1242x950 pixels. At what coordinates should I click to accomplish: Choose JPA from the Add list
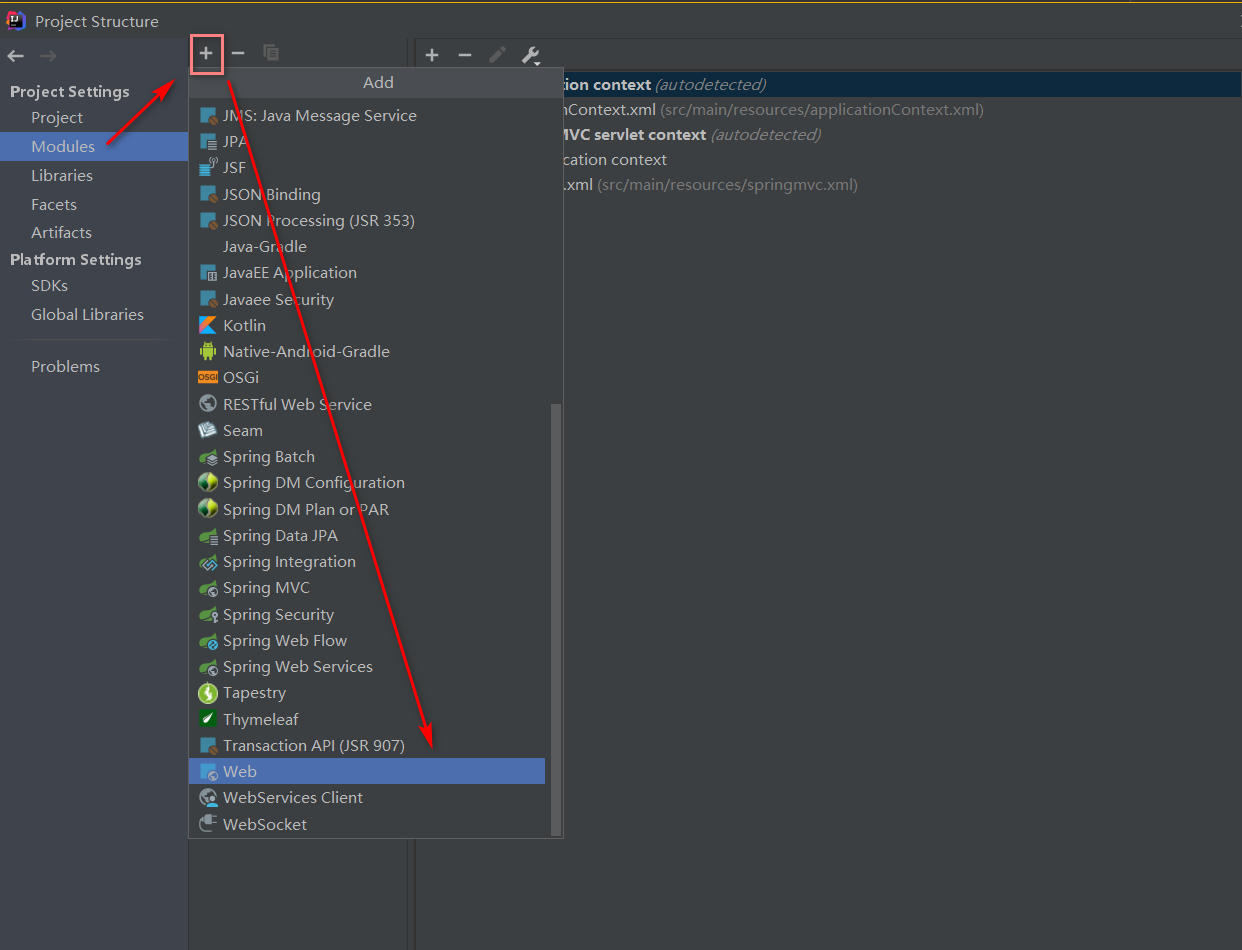[368, 142]
